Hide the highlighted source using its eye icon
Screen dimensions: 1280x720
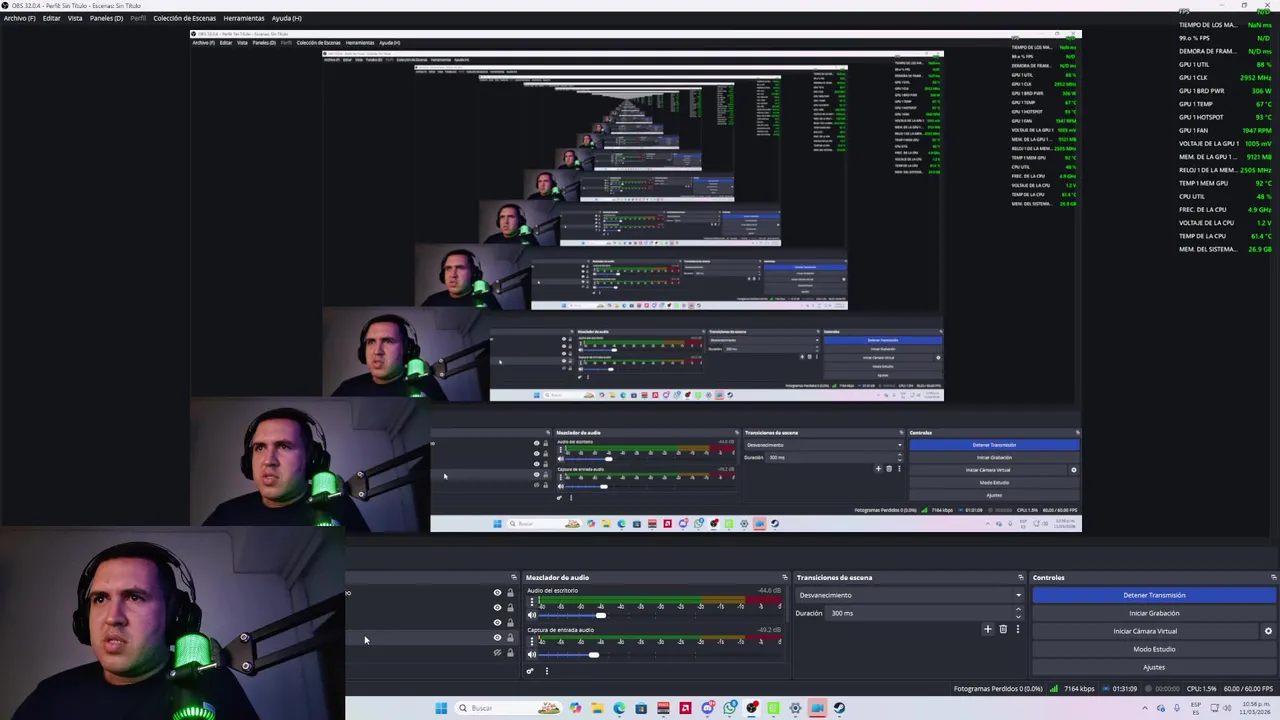coord(497,637)
